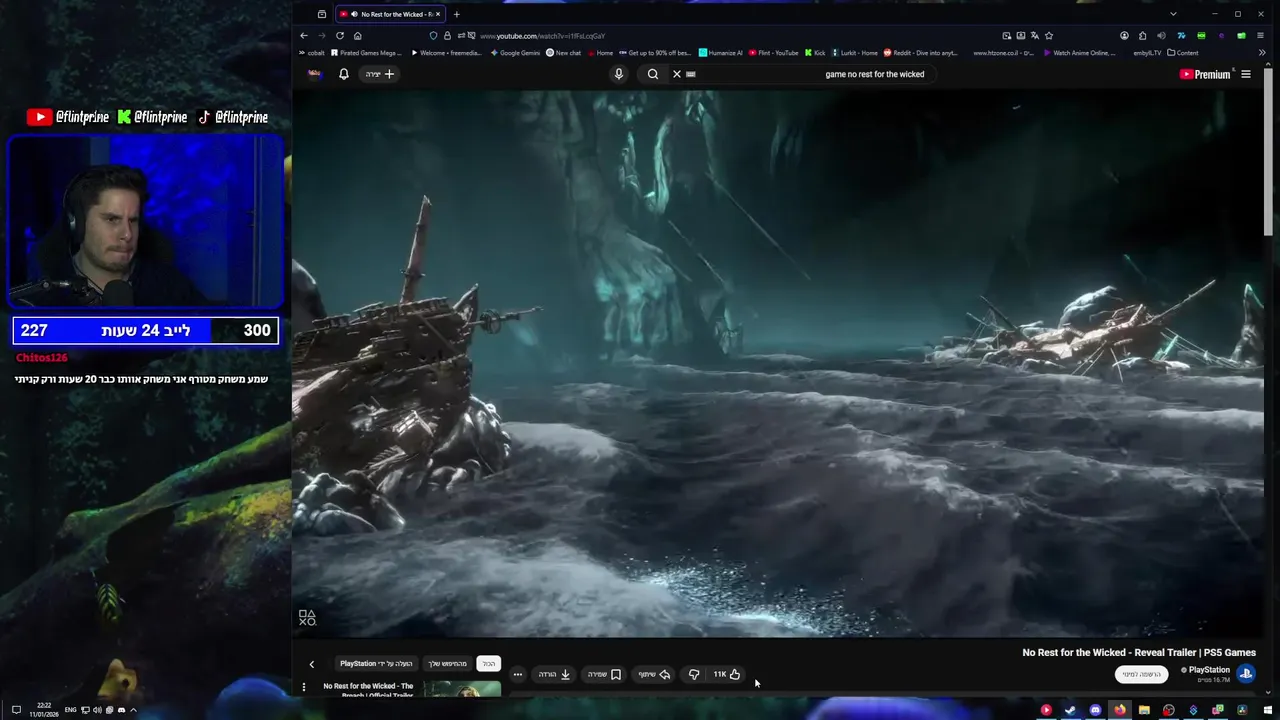Open more actions three-dots menu
The image size is (1280, 720).
tap(518, 674)
